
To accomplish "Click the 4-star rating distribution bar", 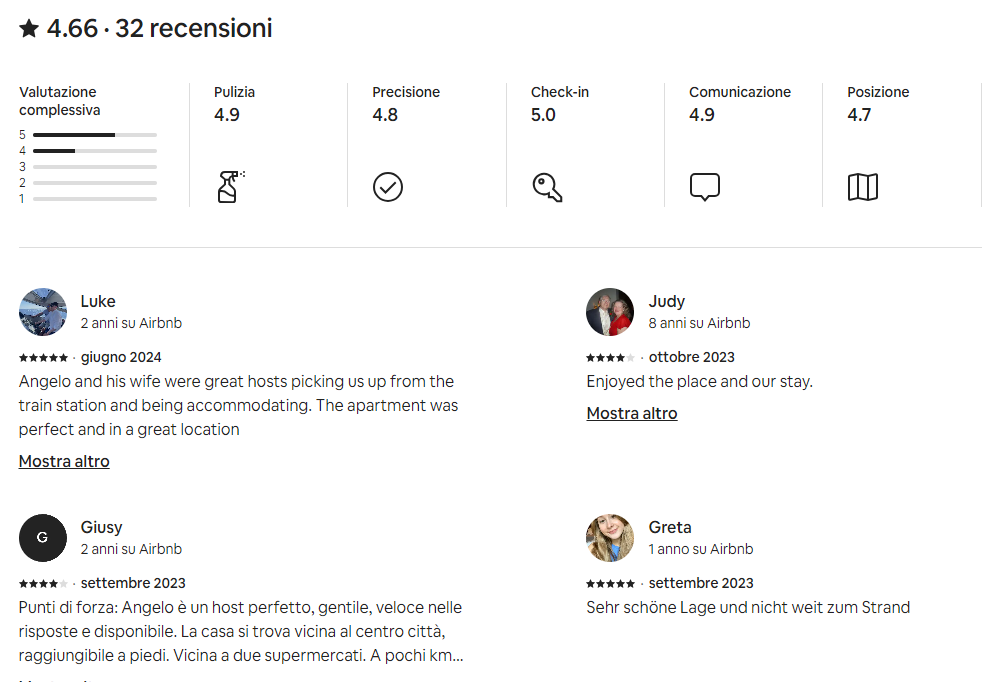I will (x=95, y=151).
